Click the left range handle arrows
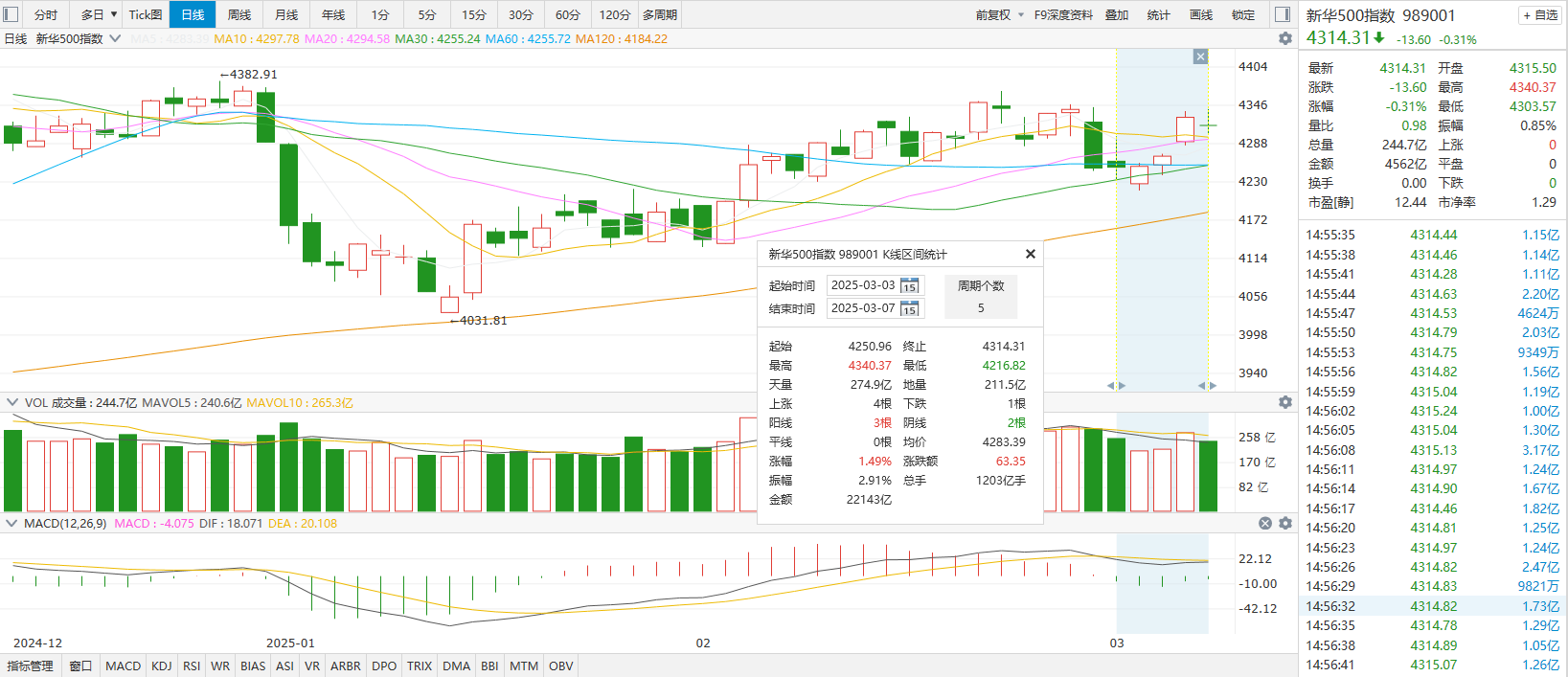Viewport: 1568px width, 677px height. tap(1117, 385)
